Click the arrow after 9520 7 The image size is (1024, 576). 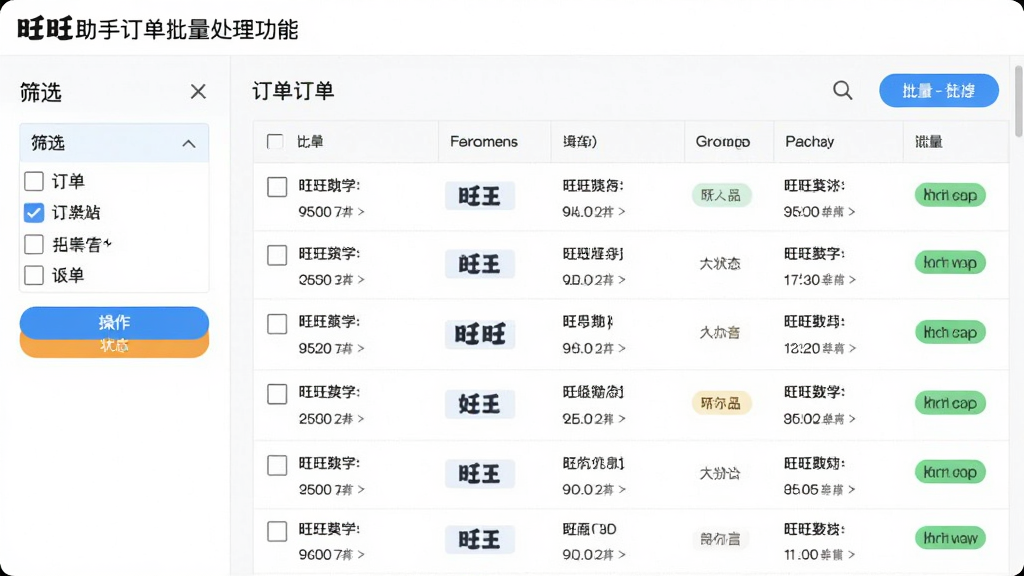(361, 349)
